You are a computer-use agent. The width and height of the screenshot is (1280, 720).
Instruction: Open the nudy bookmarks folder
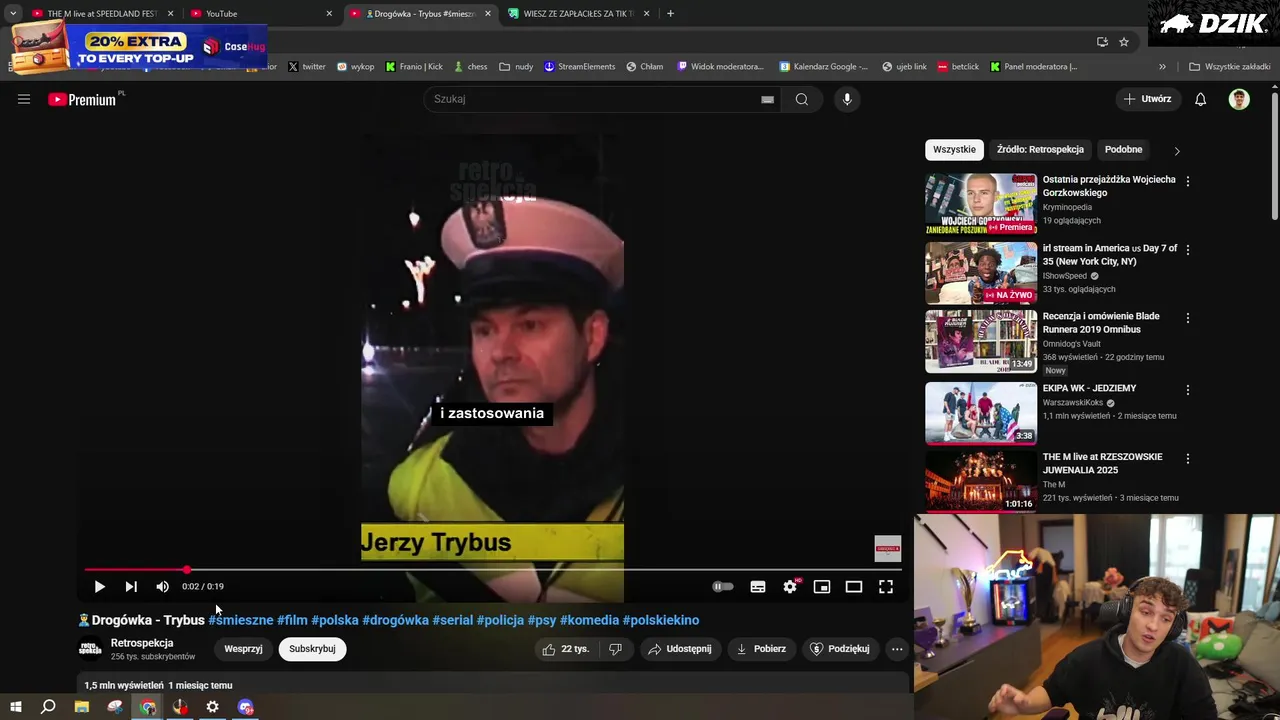(516, 67)
